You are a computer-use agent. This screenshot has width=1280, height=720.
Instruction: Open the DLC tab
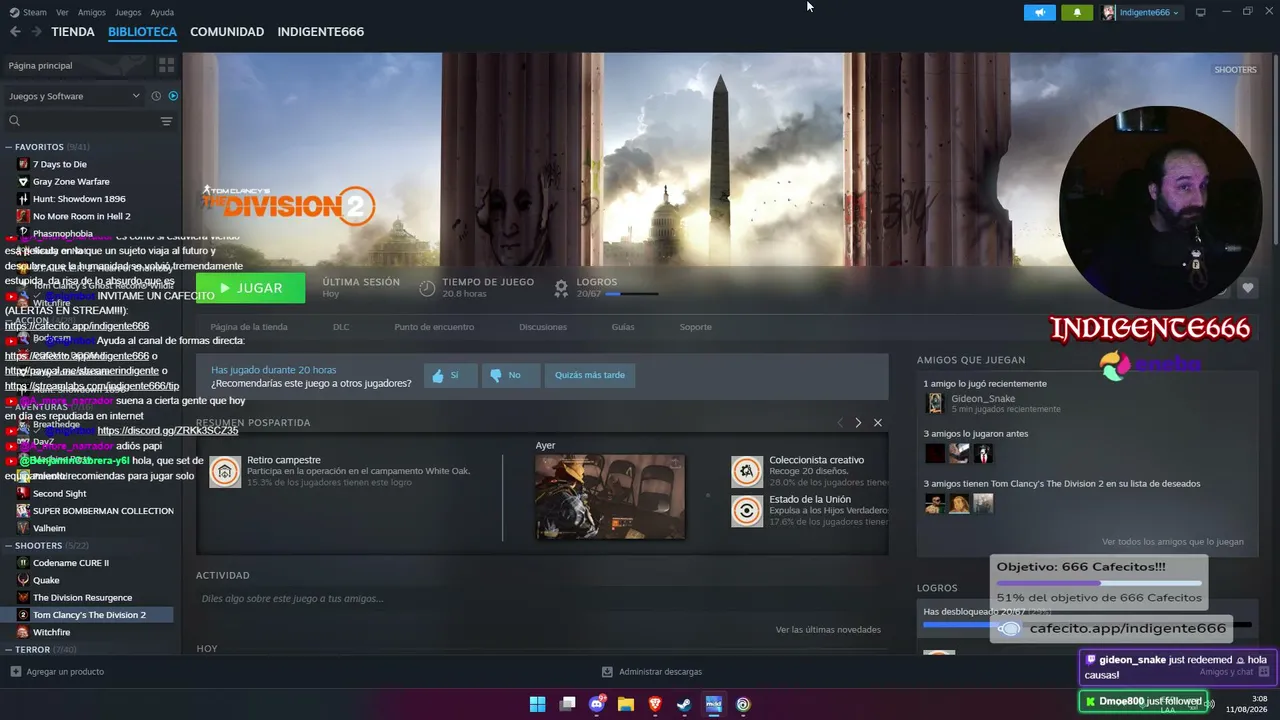(x=341, y=327)
